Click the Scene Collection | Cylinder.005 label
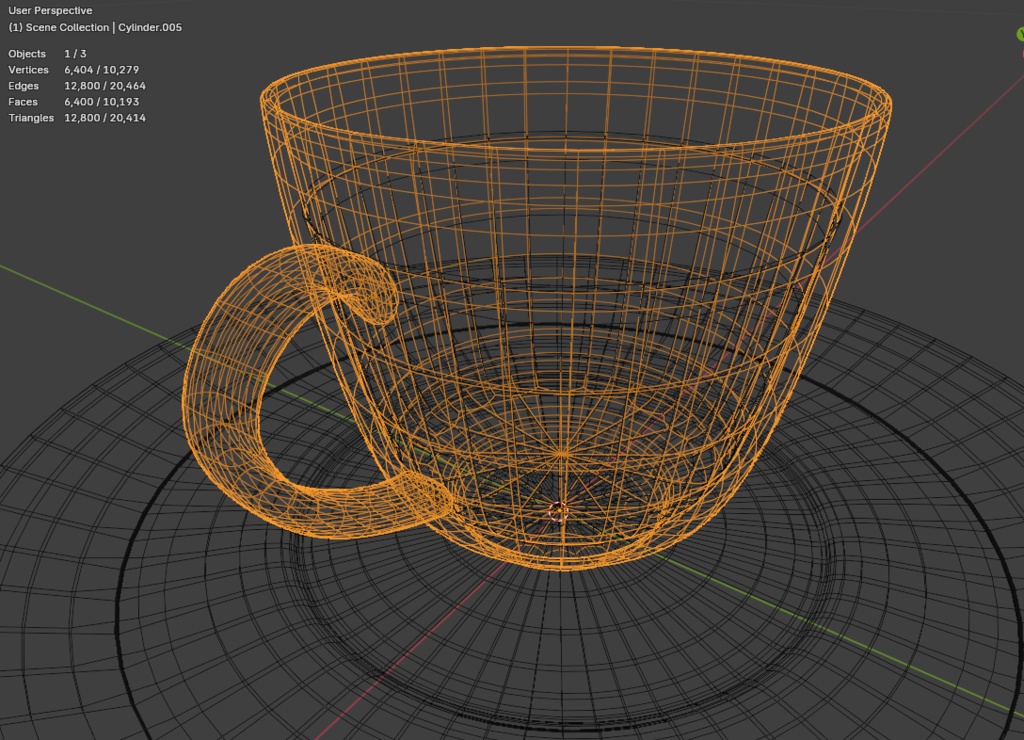 coord(95,27)
